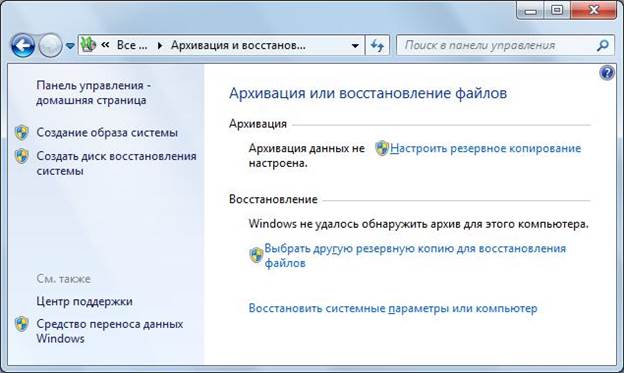Click the 'Архивация данных не настроена.' text
Screen dimensions: 624x373
(x=306, y=155)
